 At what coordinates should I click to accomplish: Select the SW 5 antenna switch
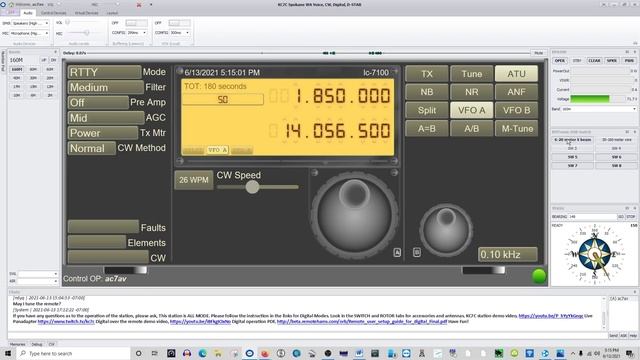pyautogui.click(x=572, y=157)
